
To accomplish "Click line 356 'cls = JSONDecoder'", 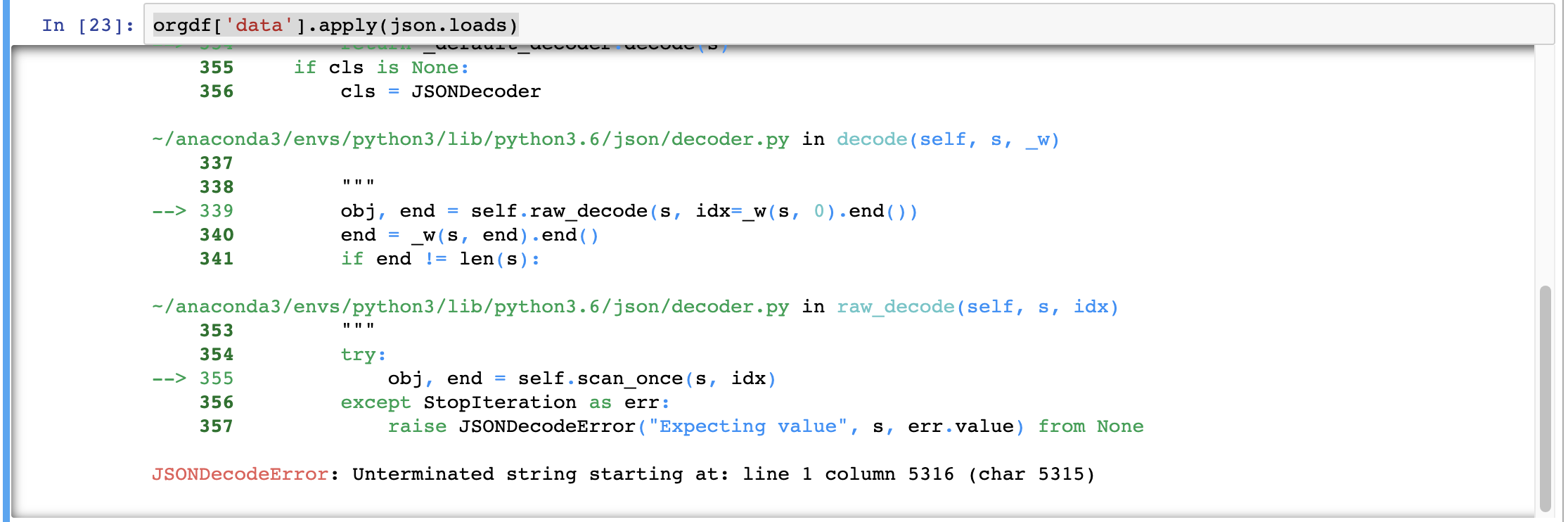I will coord(441,91).
